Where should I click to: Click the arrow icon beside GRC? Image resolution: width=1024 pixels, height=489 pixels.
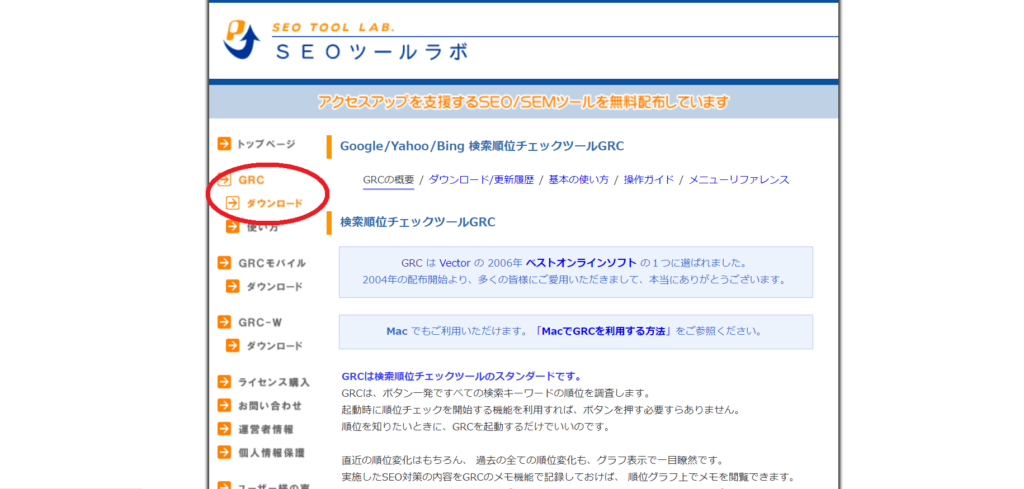coord(224,180)
